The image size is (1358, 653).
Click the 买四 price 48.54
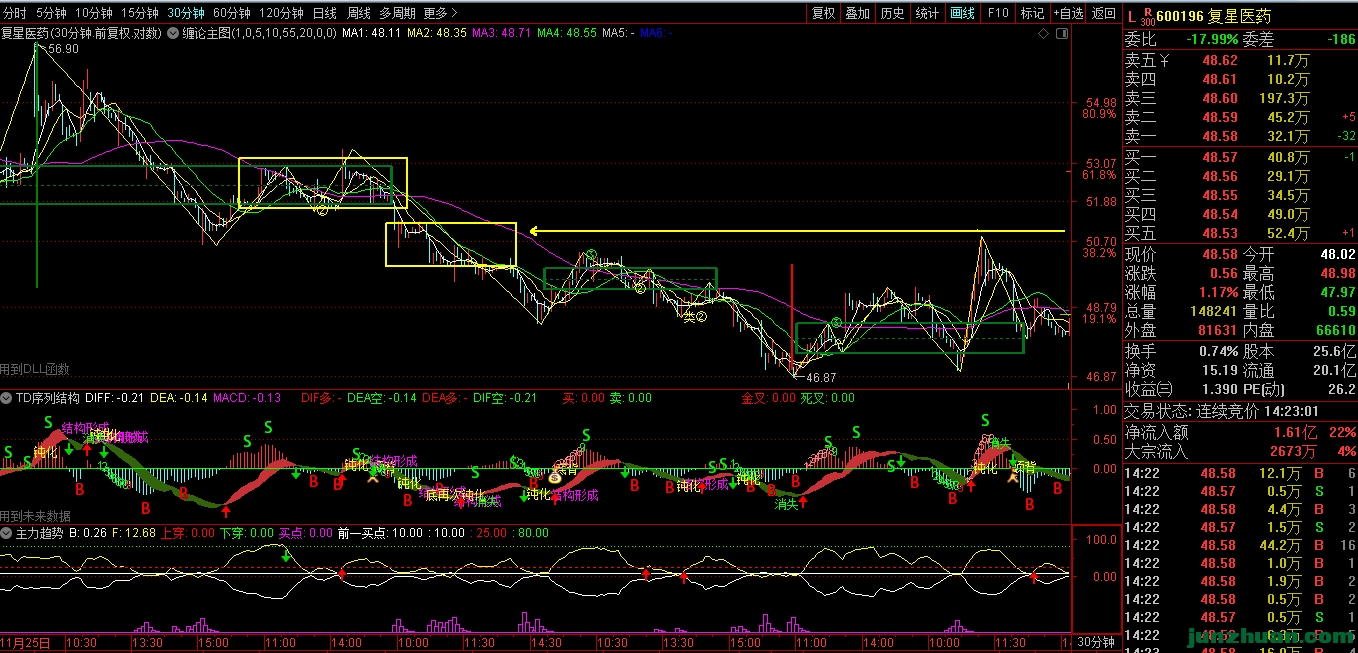pos(1219,214)
